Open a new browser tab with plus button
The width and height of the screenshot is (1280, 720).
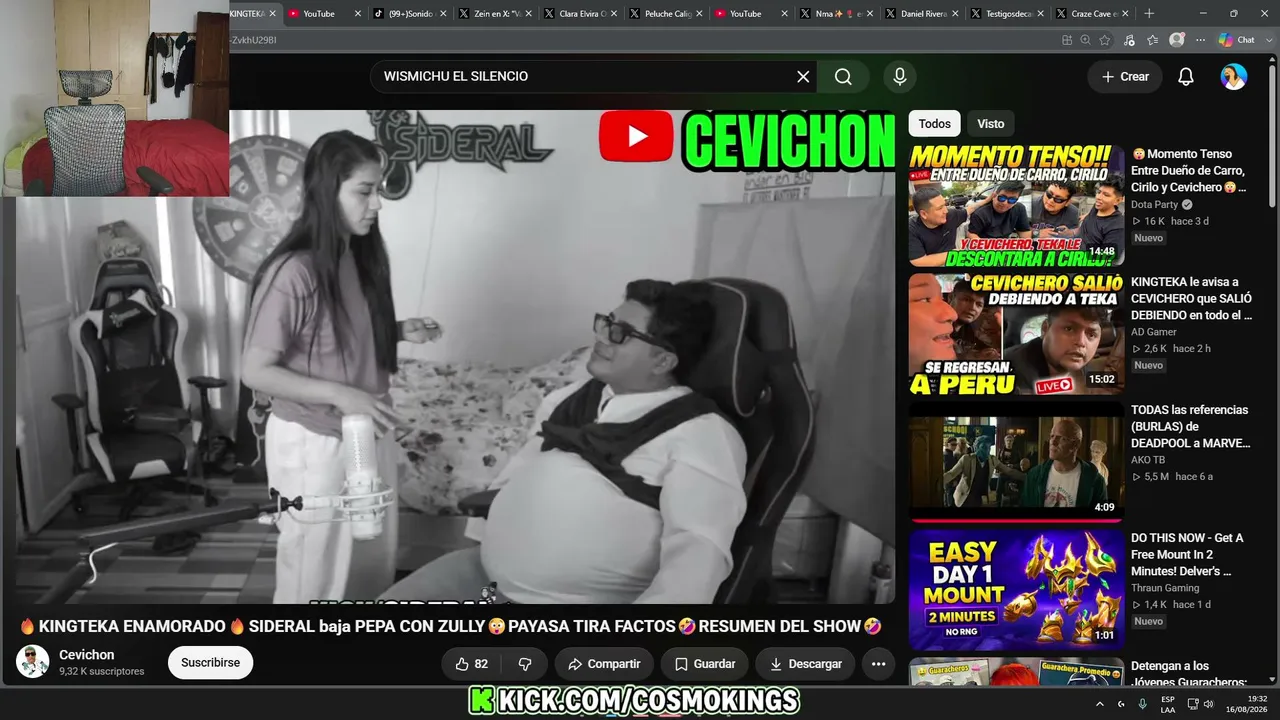1149,14
